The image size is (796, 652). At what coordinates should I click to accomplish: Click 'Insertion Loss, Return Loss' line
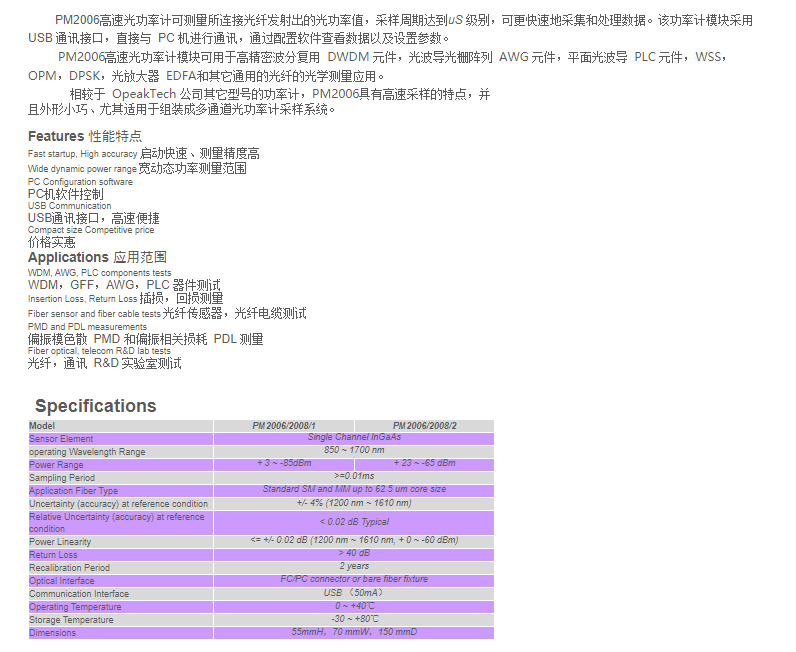(125, 299)
